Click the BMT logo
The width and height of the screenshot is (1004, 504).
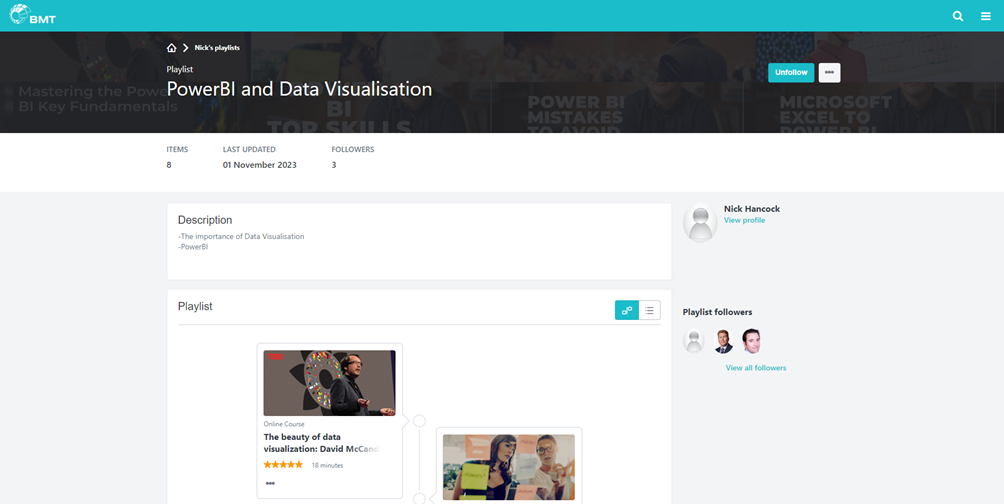tap(32, 15)
